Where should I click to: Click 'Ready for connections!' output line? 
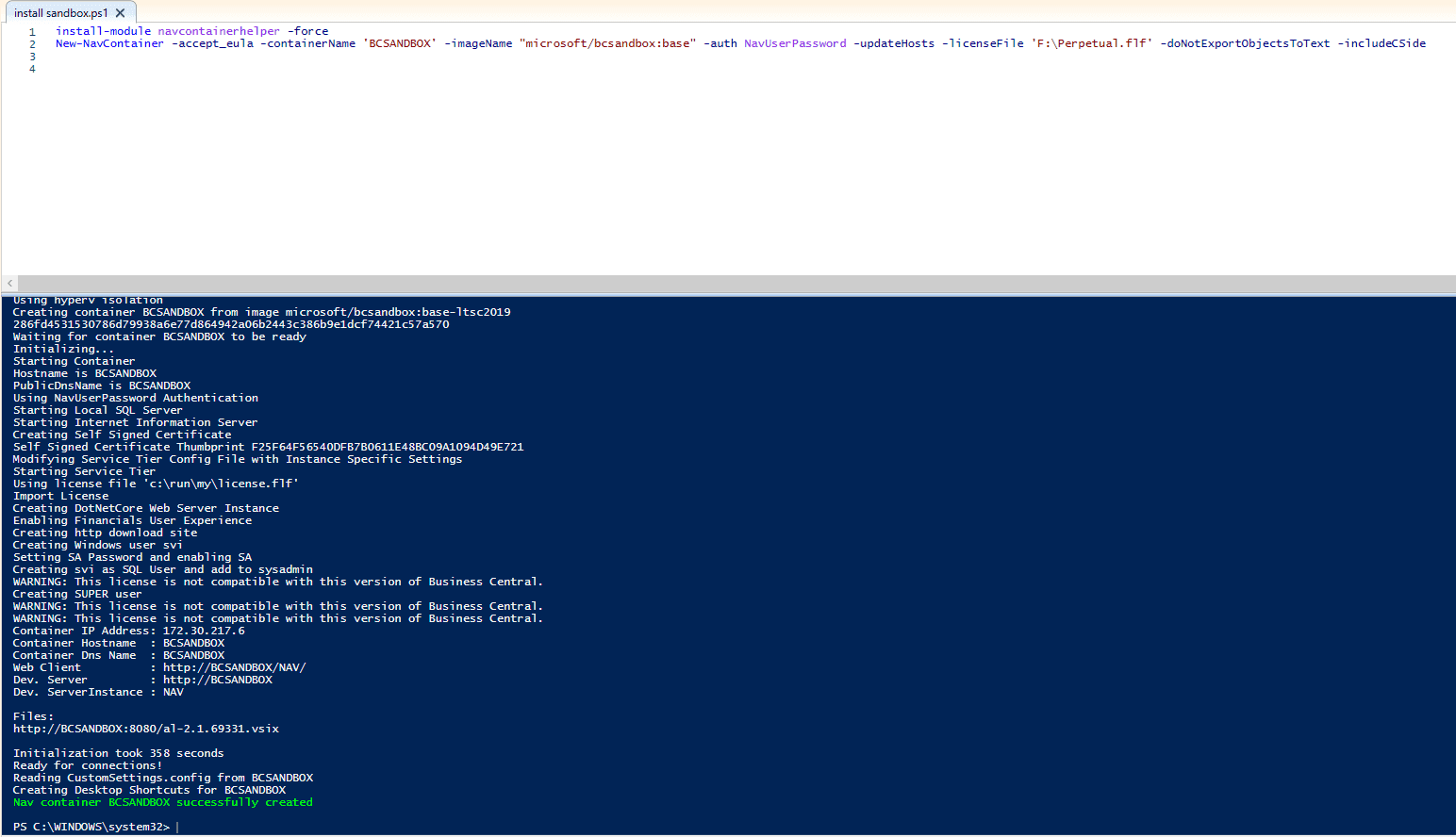88,765
